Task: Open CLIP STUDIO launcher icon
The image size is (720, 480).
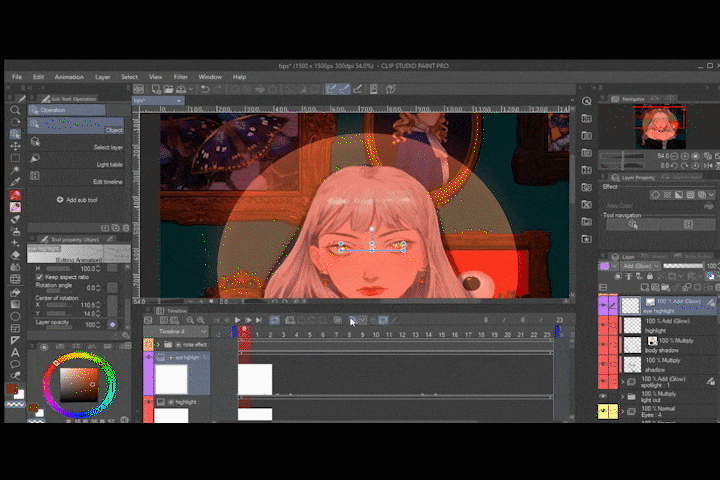Action: 139,89
